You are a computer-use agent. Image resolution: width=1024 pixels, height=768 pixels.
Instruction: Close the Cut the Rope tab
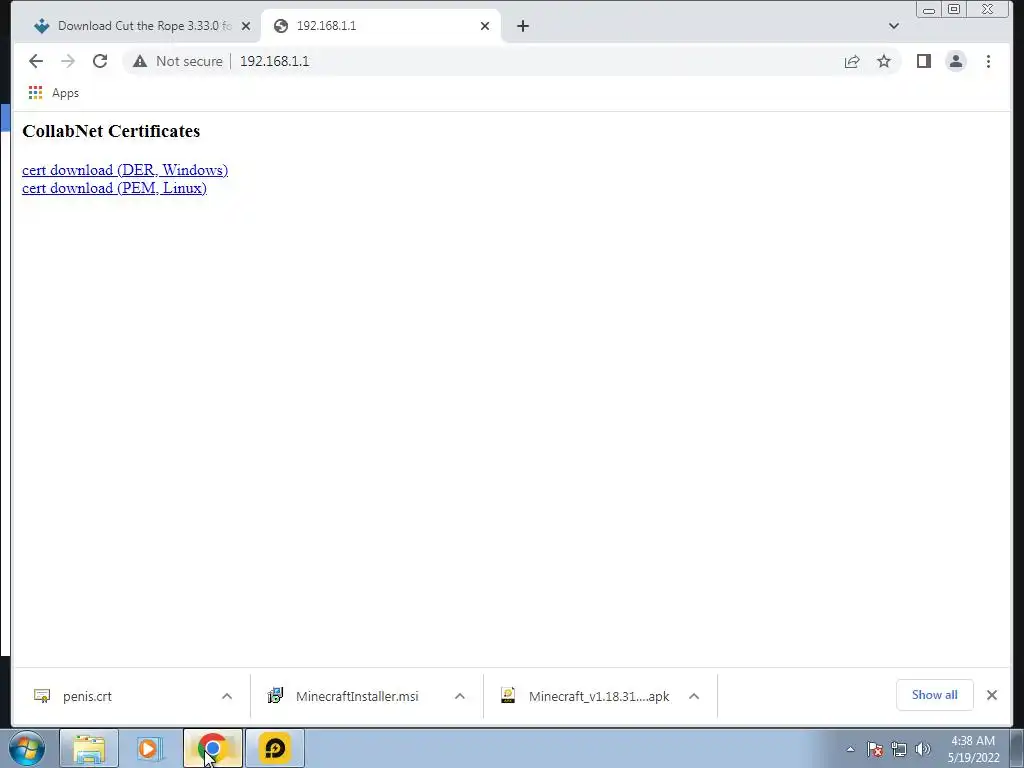click(246, 26)
